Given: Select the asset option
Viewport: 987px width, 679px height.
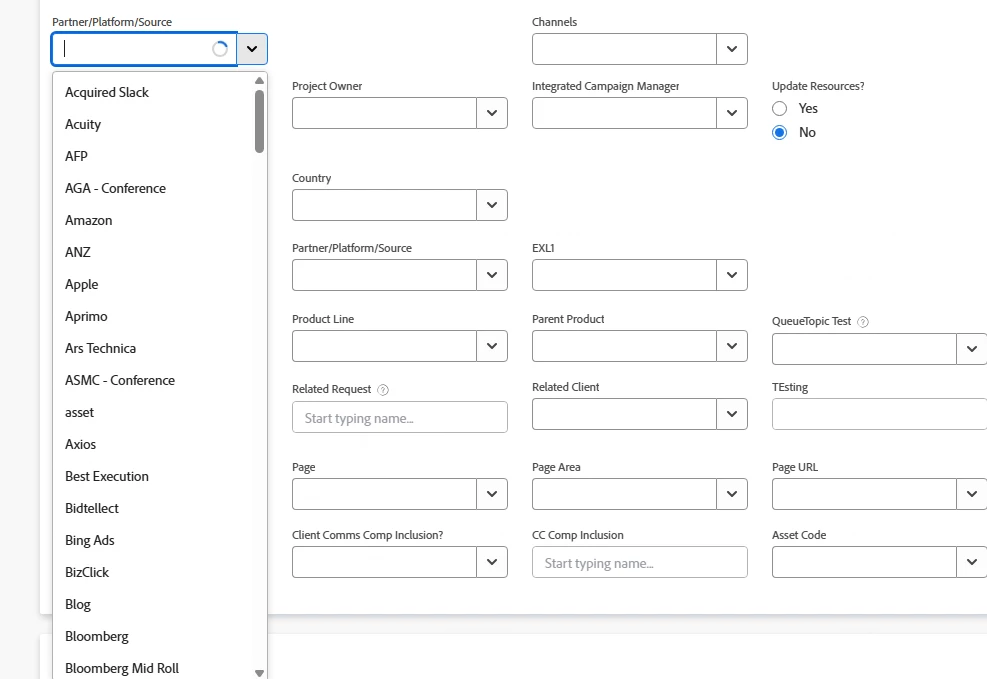Looking at the screenshot, I should click(x=154, y=413).
